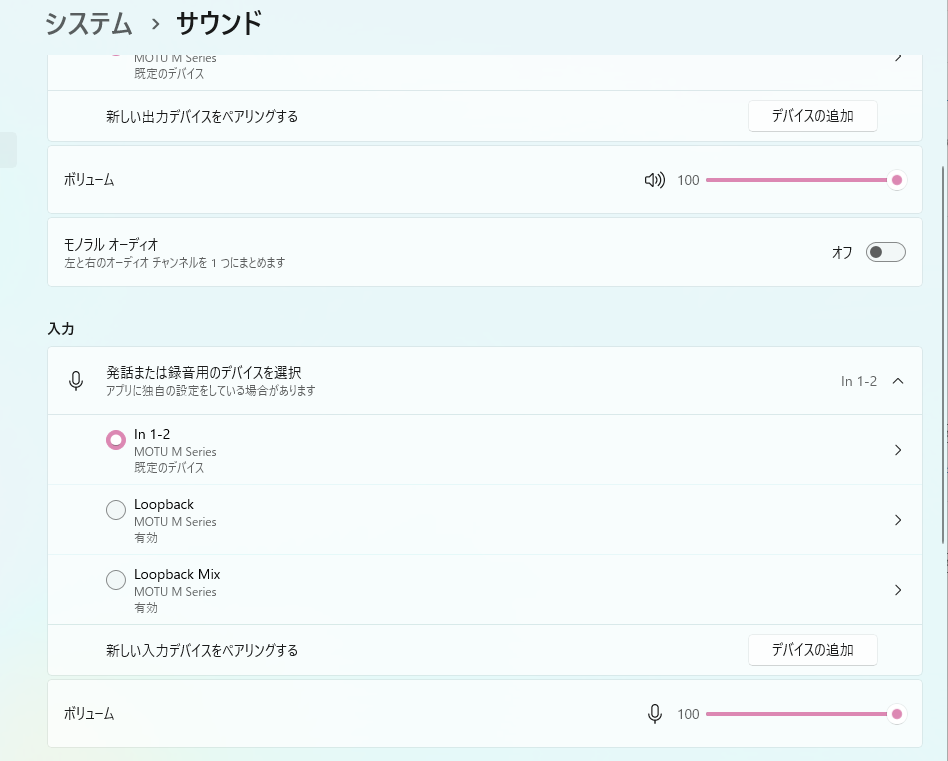
Task: Click the モノラル オーディオ label text
Action: click(111, 244)
